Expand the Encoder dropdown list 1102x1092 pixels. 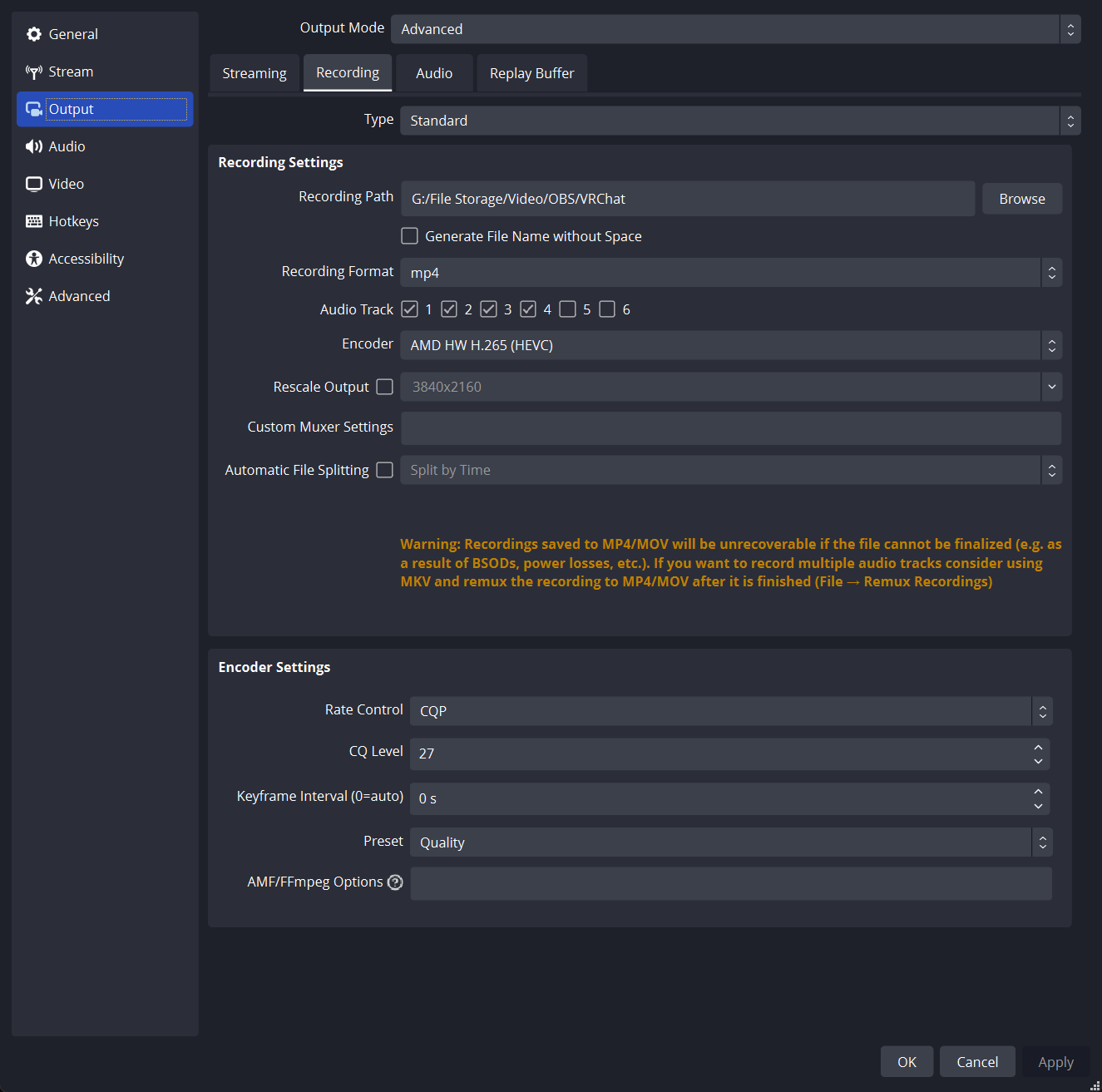point(730,345)
